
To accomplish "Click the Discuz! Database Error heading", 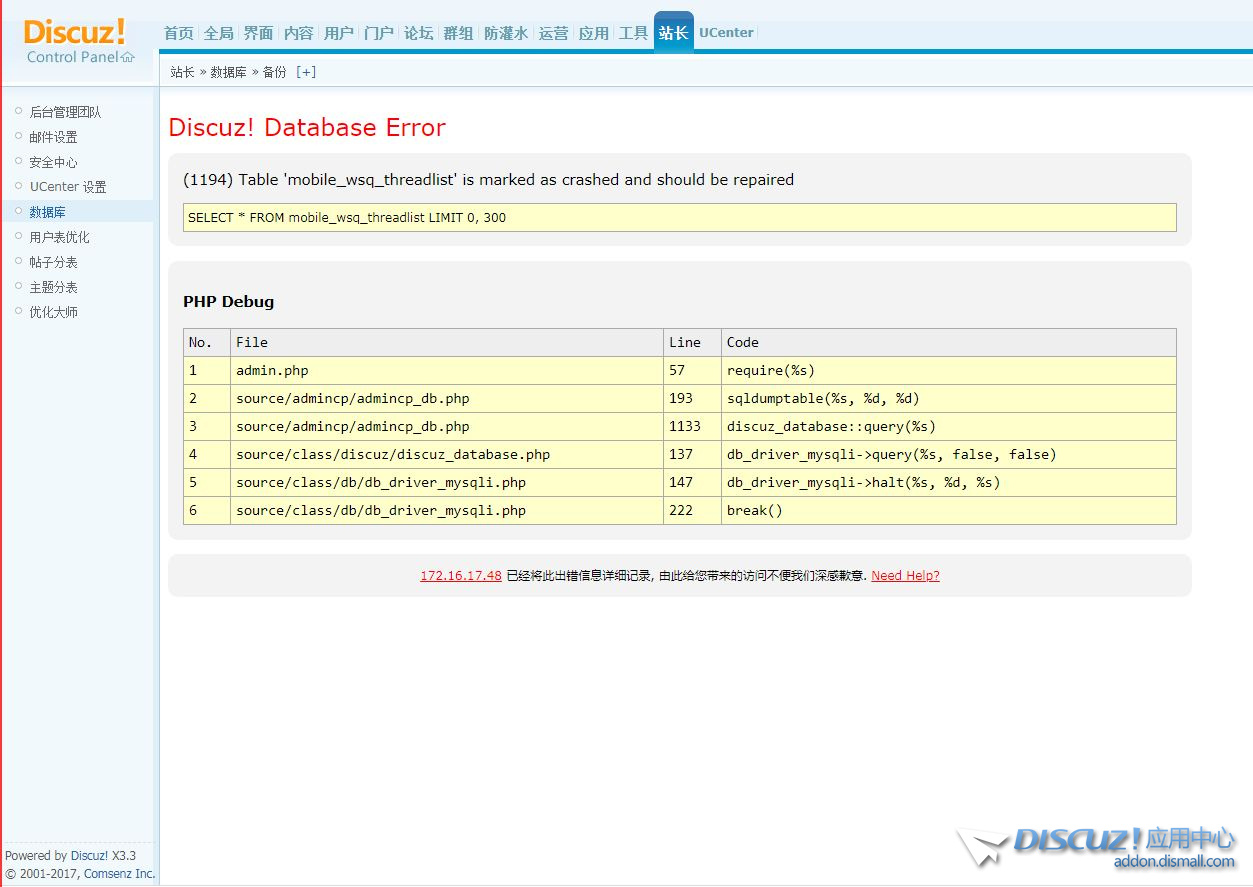I will (307, 127).
